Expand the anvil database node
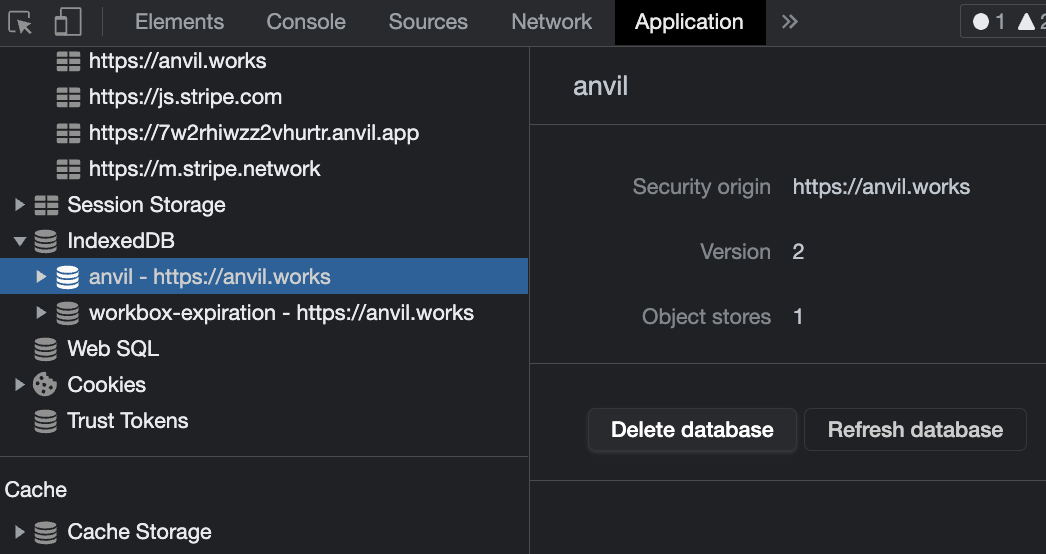The image size is (1046, 554). [41, 277]
